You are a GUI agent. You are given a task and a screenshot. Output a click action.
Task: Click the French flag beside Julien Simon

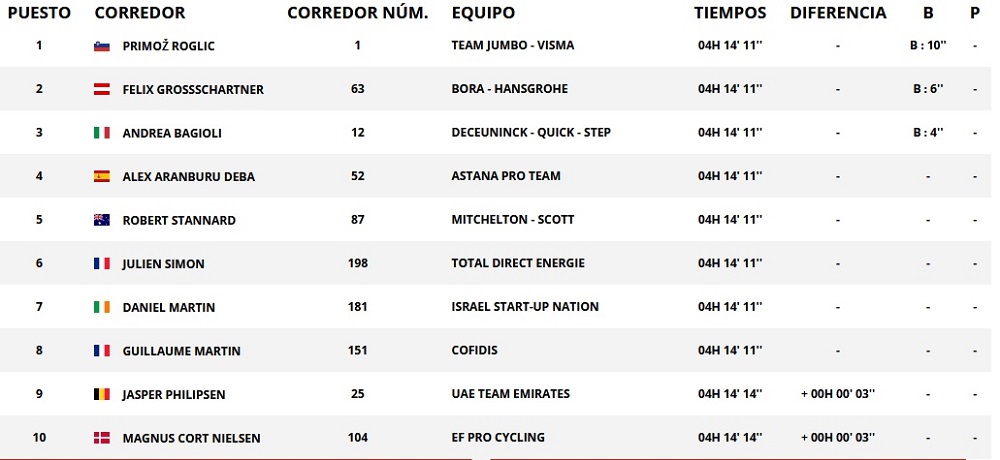101,264
